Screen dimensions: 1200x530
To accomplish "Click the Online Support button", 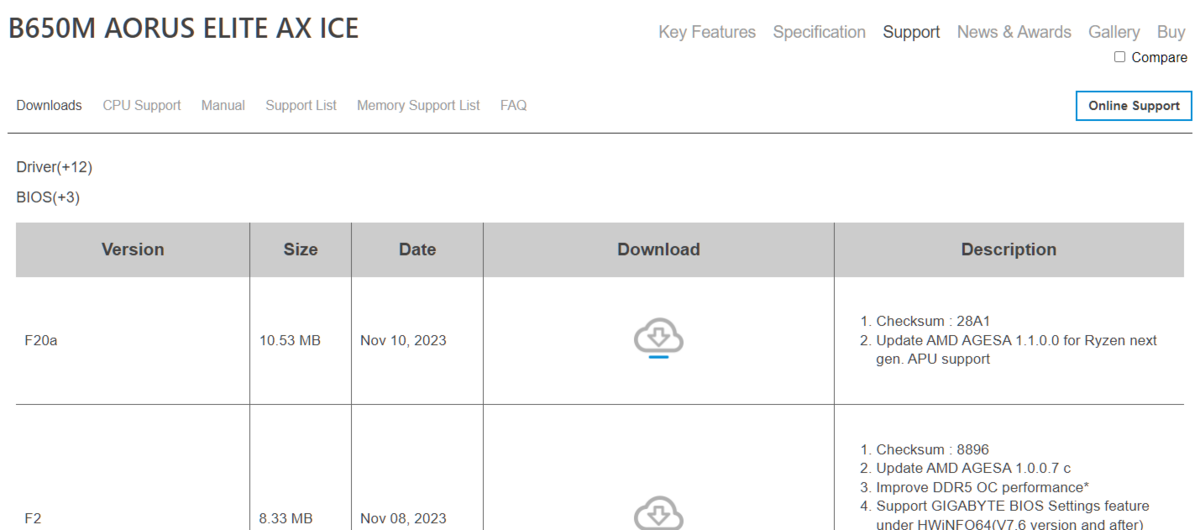I will [1134, 106].
